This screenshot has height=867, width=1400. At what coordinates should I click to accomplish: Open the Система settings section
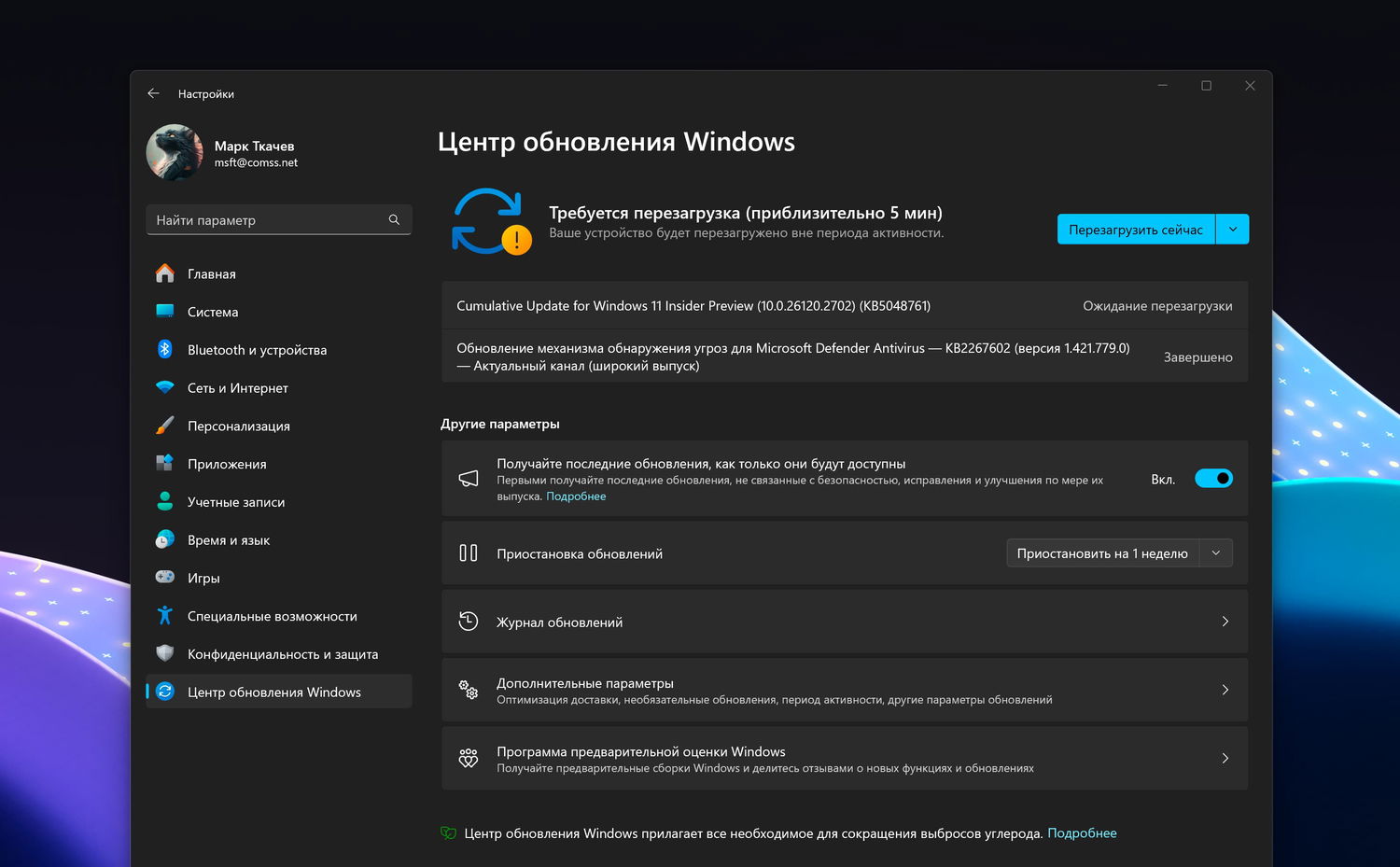213,312
